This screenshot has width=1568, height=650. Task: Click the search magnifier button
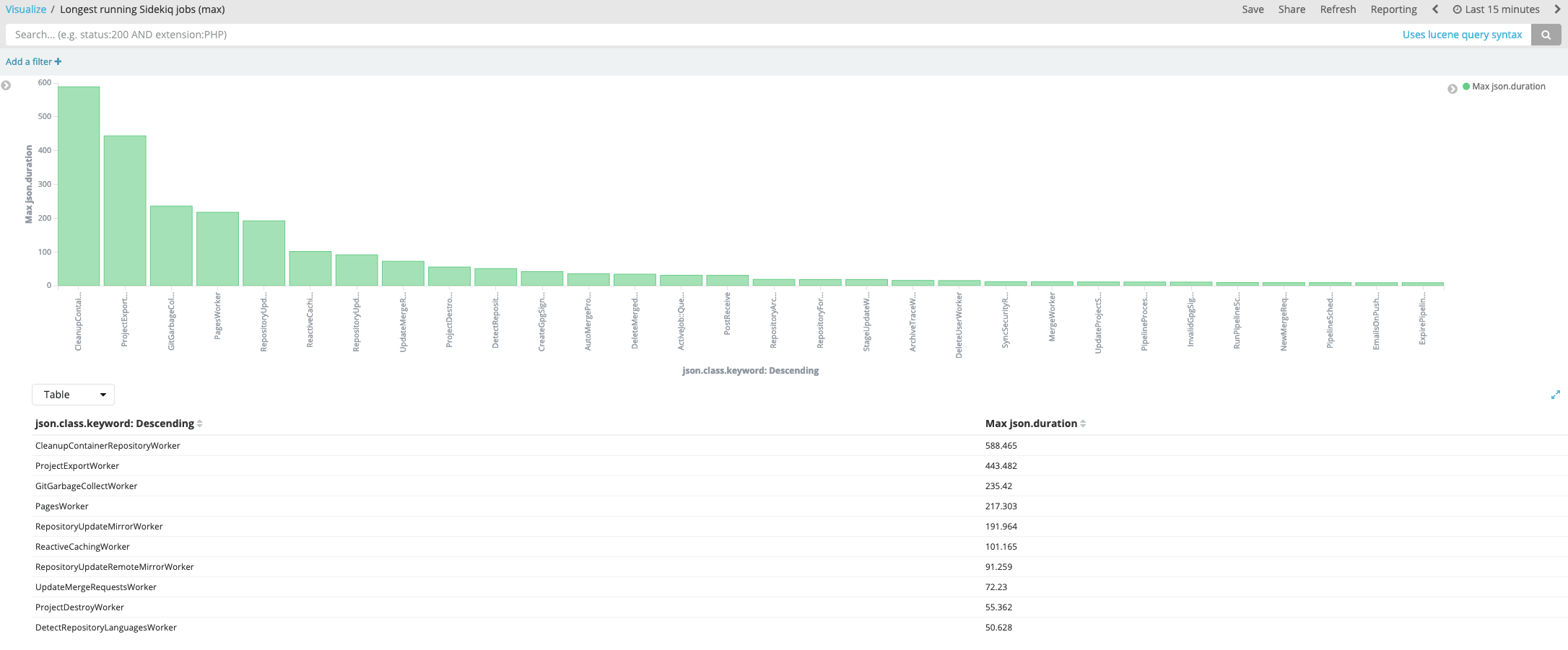click(1546, 35)
